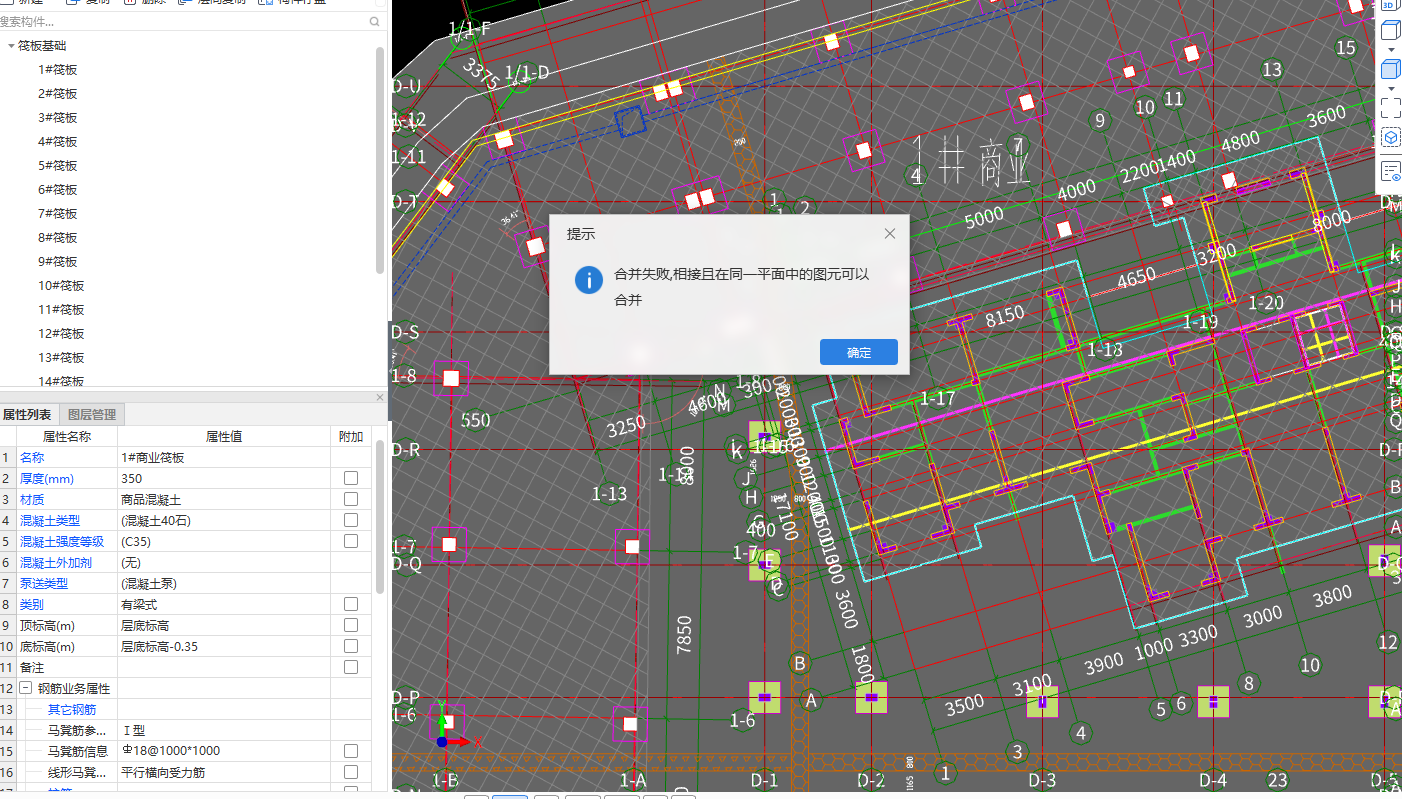The height and width of the screenshot is (799, 1402).
Task: Click the 属性值 column header
Action: pyautogui.click(x=224, y=436)
